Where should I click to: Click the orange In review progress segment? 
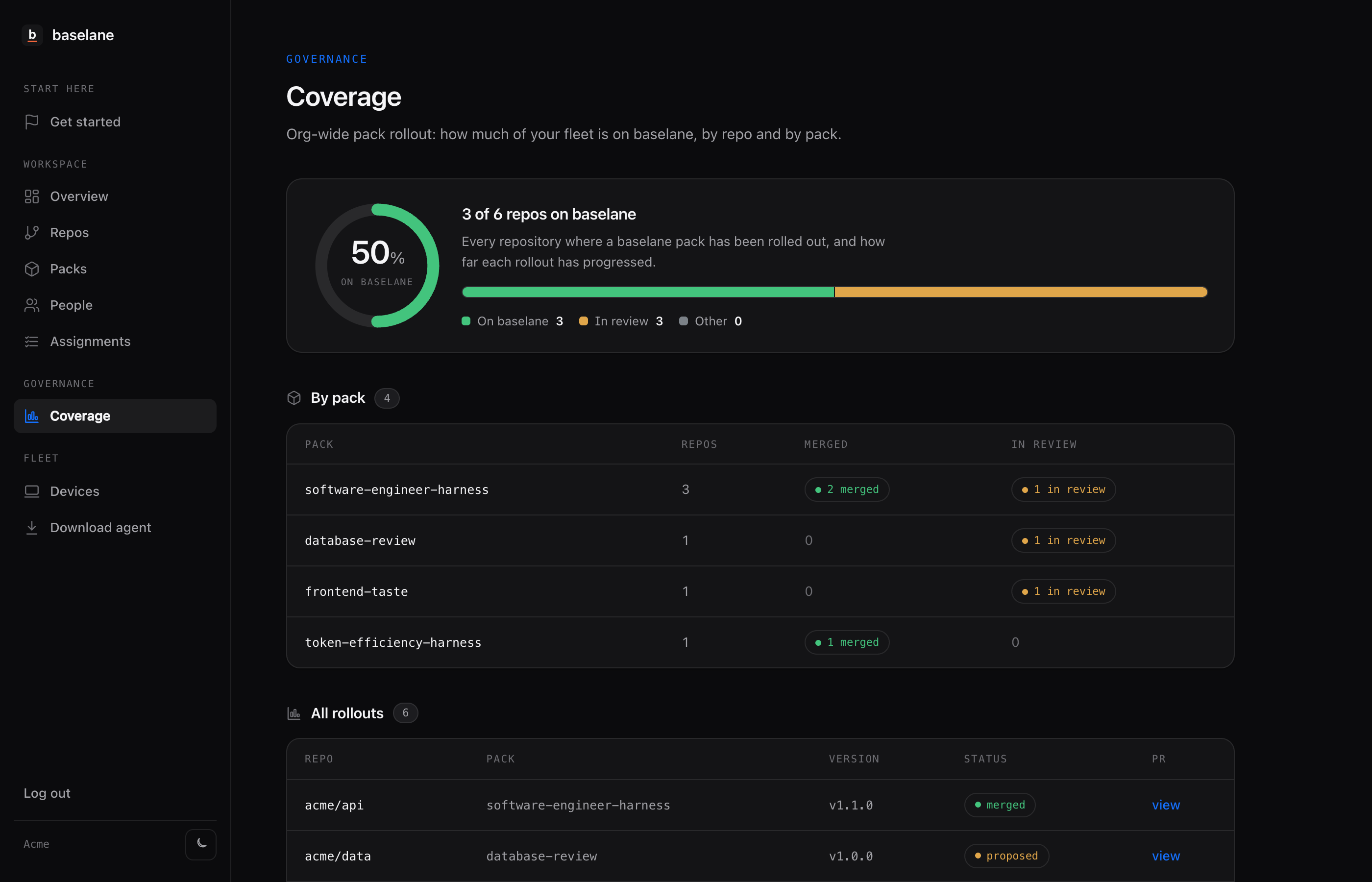tap(1021, 292)
